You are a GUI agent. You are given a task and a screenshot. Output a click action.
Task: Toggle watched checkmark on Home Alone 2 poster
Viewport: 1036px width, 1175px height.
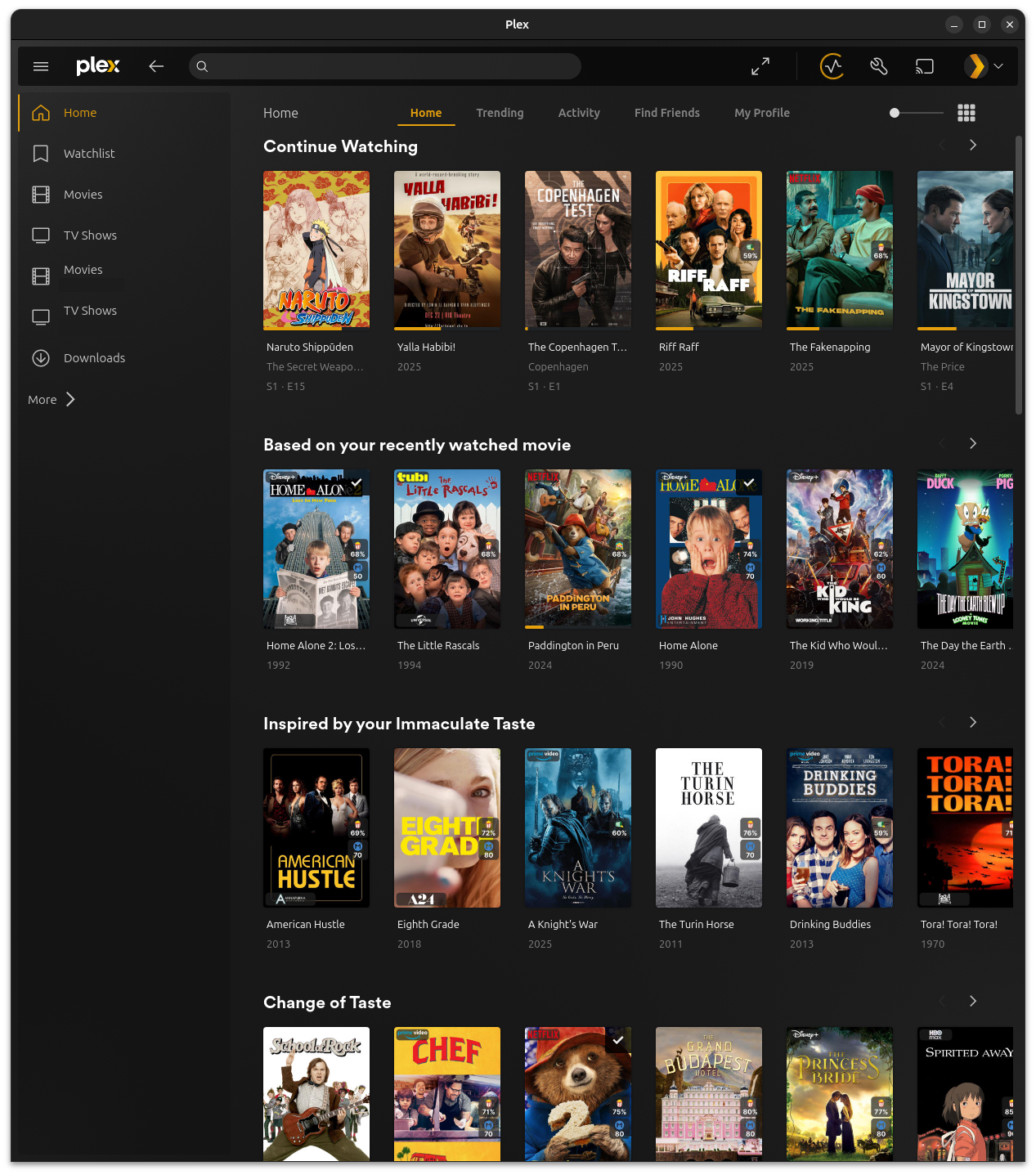(357, 482)
